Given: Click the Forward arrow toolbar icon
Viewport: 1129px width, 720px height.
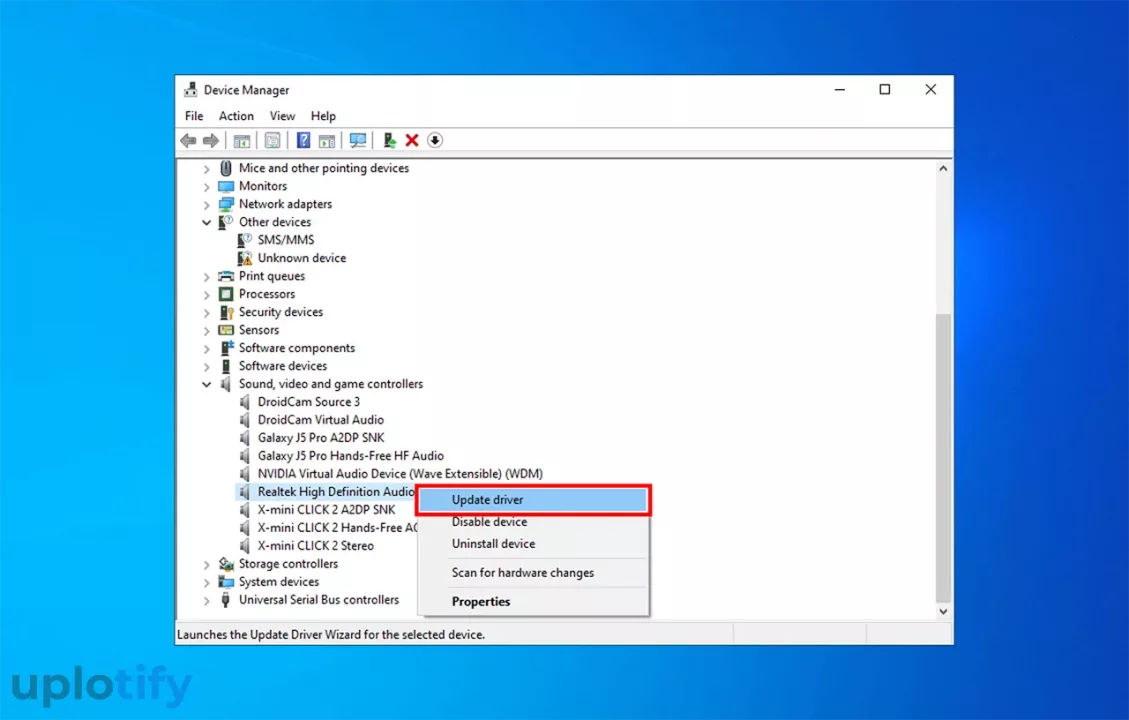Looking at the screenshot, I should [x=210, y=140].
